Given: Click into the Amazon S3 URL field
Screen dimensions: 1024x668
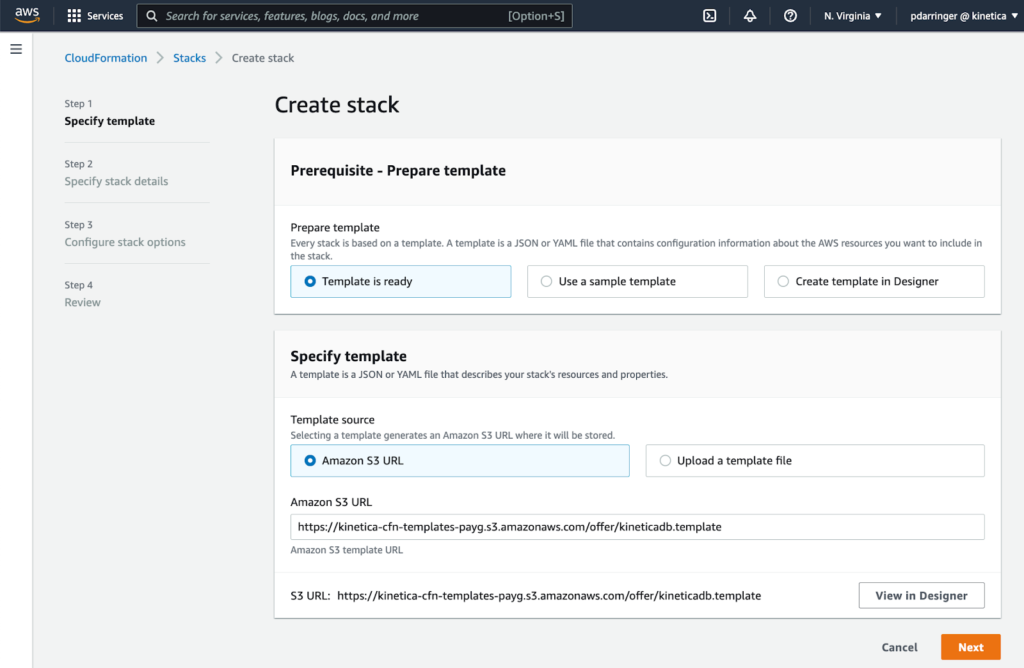Looking at the screenshot, I should point(637,526).
